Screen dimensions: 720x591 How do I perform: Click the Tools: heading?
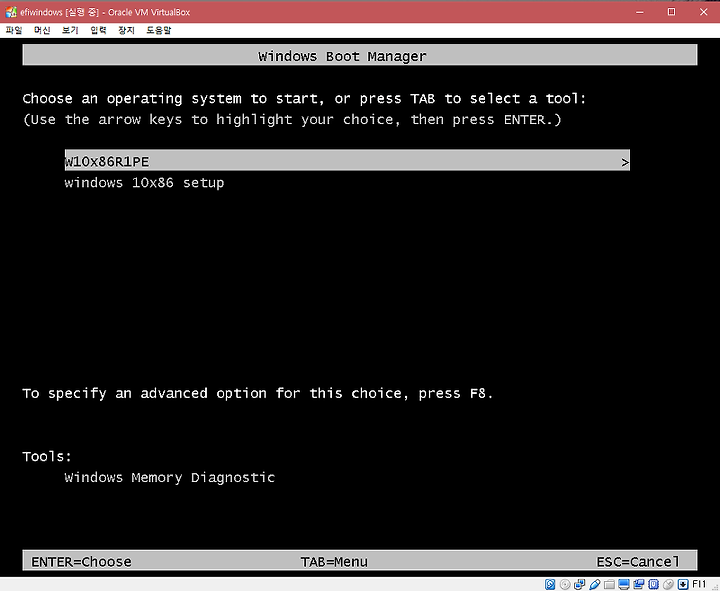[47, 456]
